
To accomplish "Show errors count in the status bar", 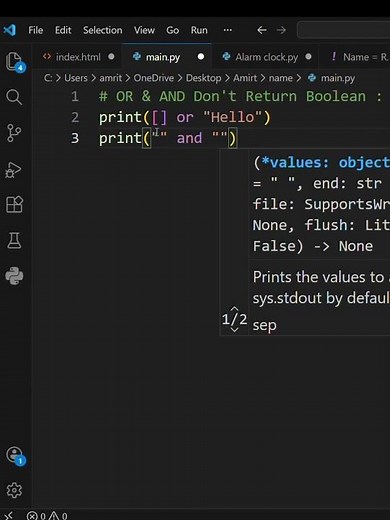I will tap(36, 516).
